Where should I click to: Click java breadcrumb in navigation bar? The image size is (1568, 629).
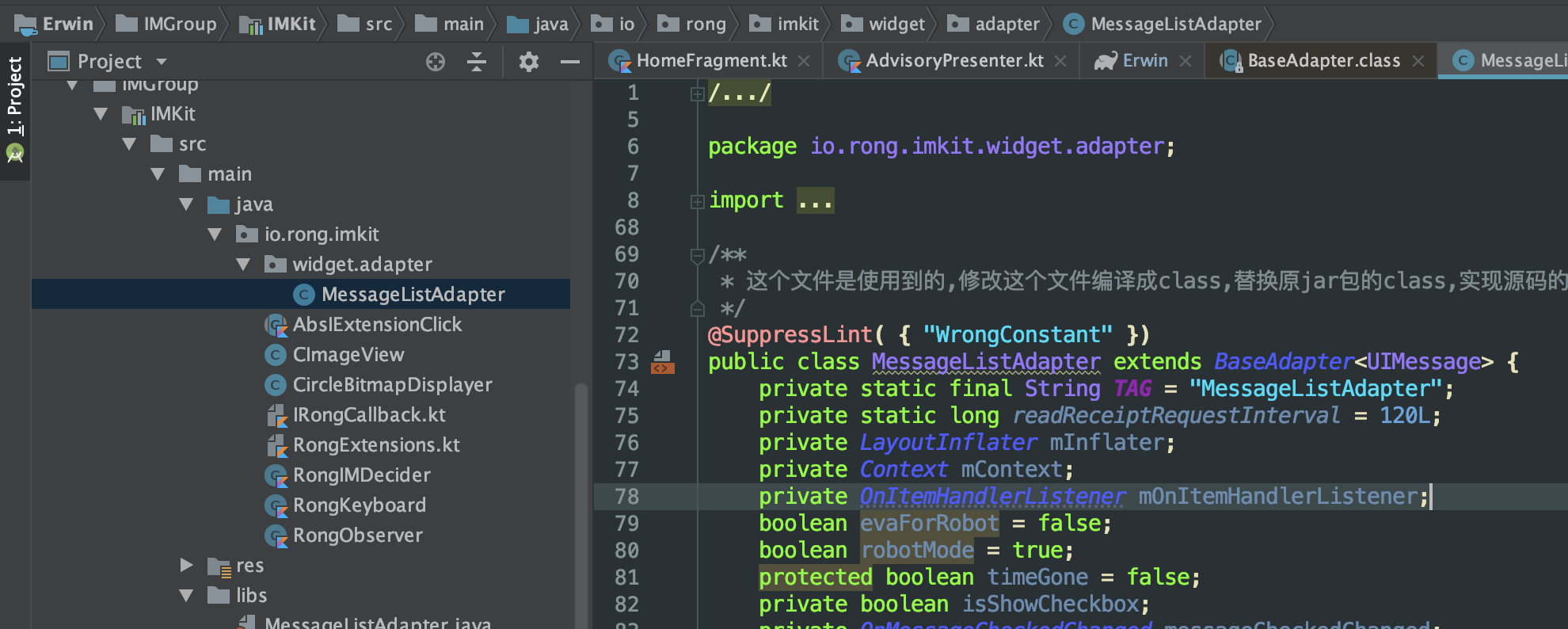[x=538, y=25]
